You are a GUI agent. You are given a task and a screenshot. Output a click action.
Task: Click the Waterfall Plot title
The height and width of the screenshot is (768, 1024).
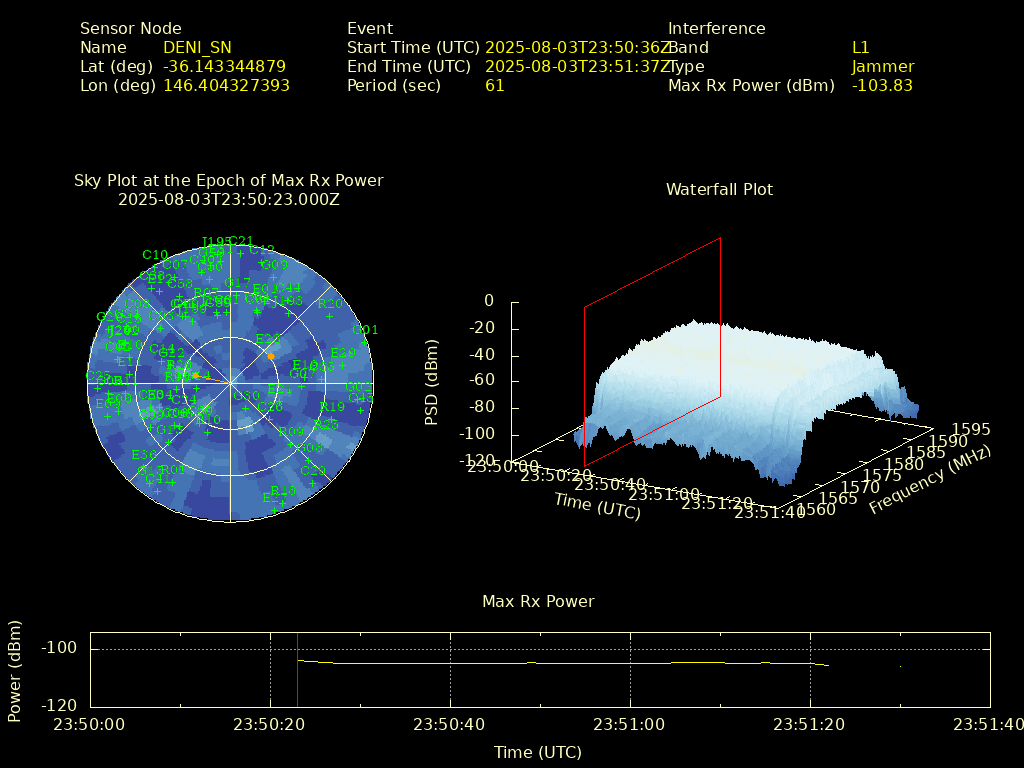719,189
